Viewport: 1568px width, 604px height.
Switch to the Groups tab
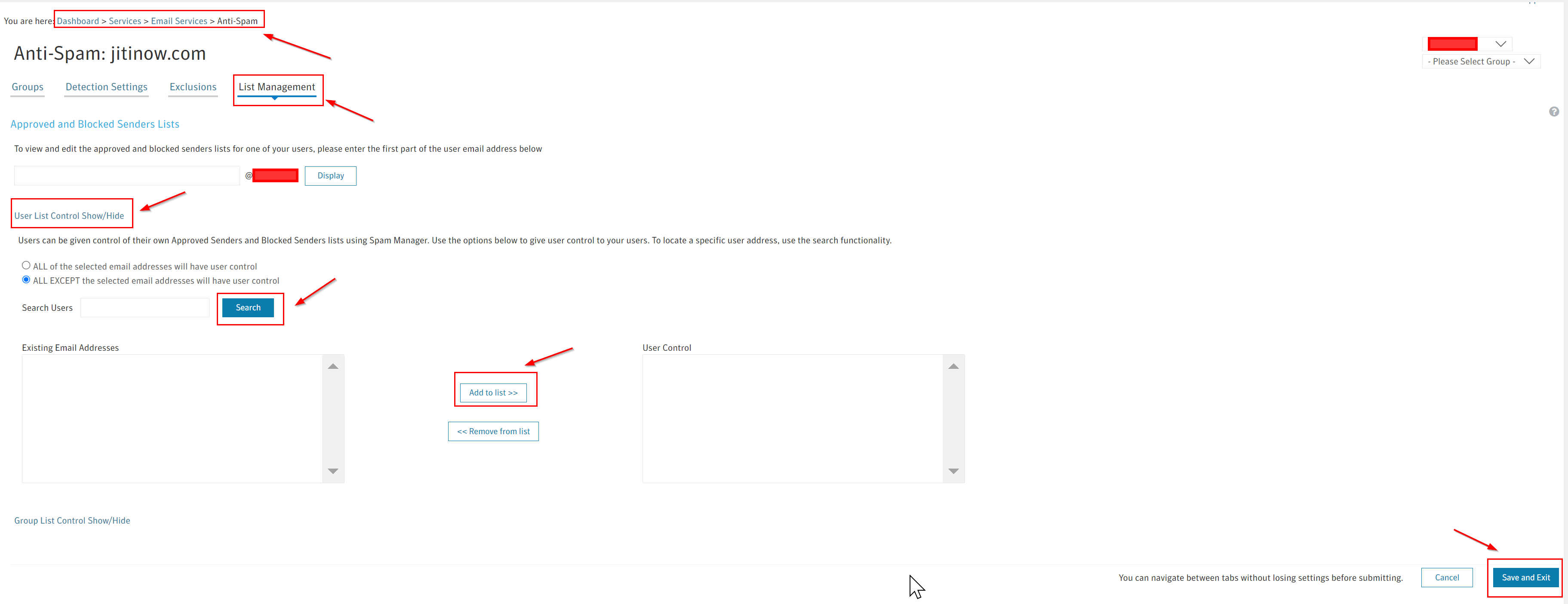pyautogui.click(x=28, y=87)
